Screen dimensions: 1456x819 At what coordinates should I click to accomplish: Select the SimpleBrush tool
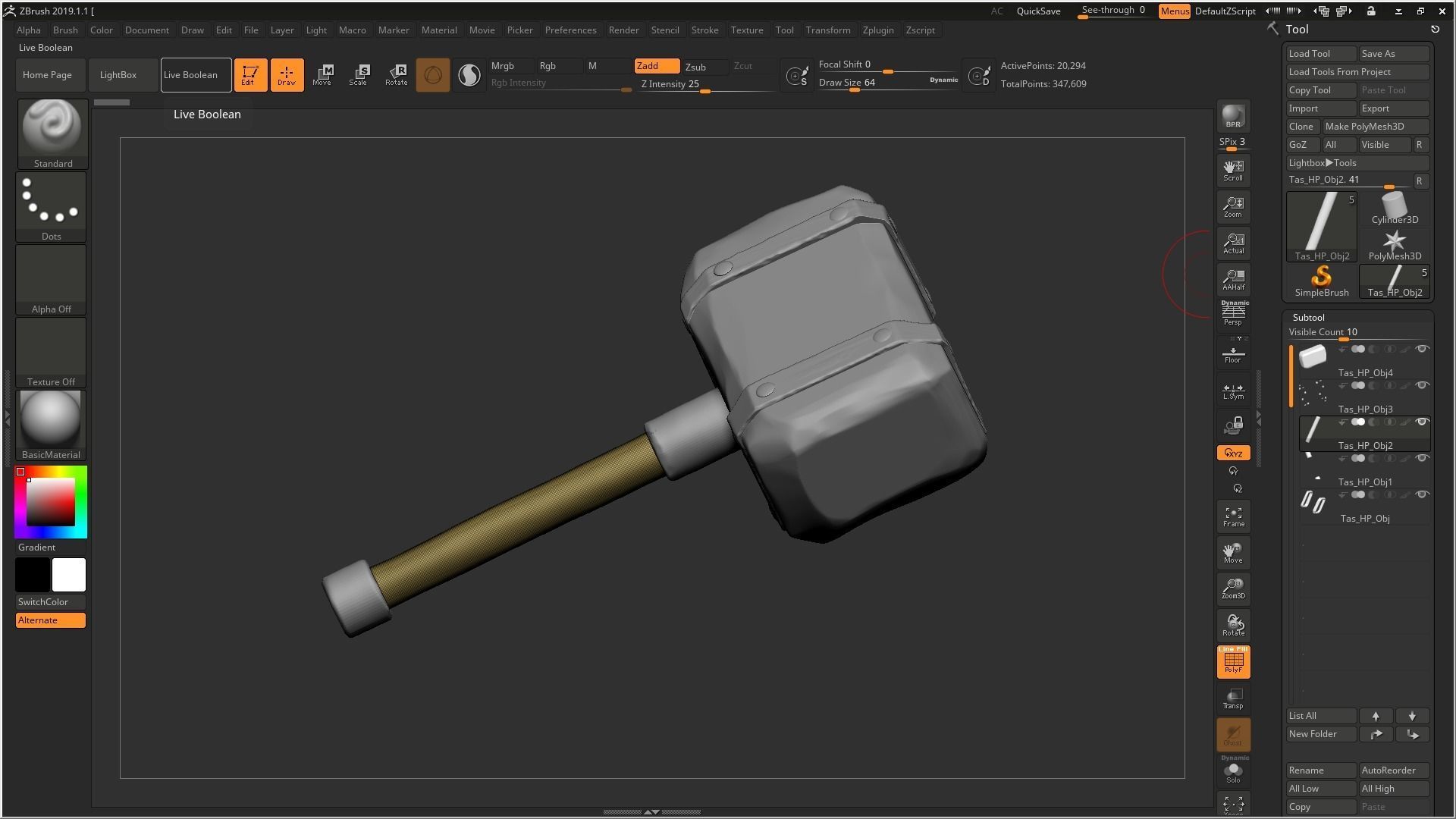[1321, 281]
